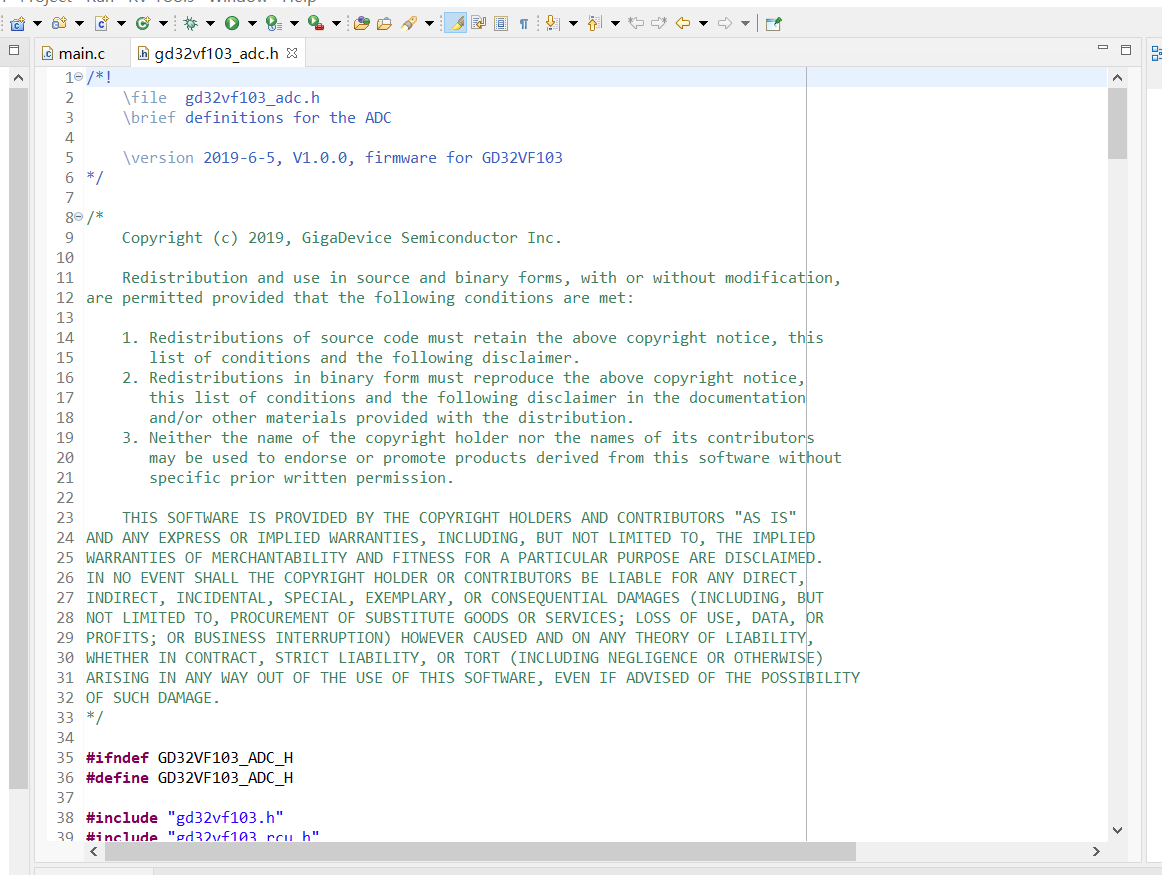The width and height of the screenshot is (1162, 875).
Task: Go to Previous Annotation
Action: click(594, 24)
